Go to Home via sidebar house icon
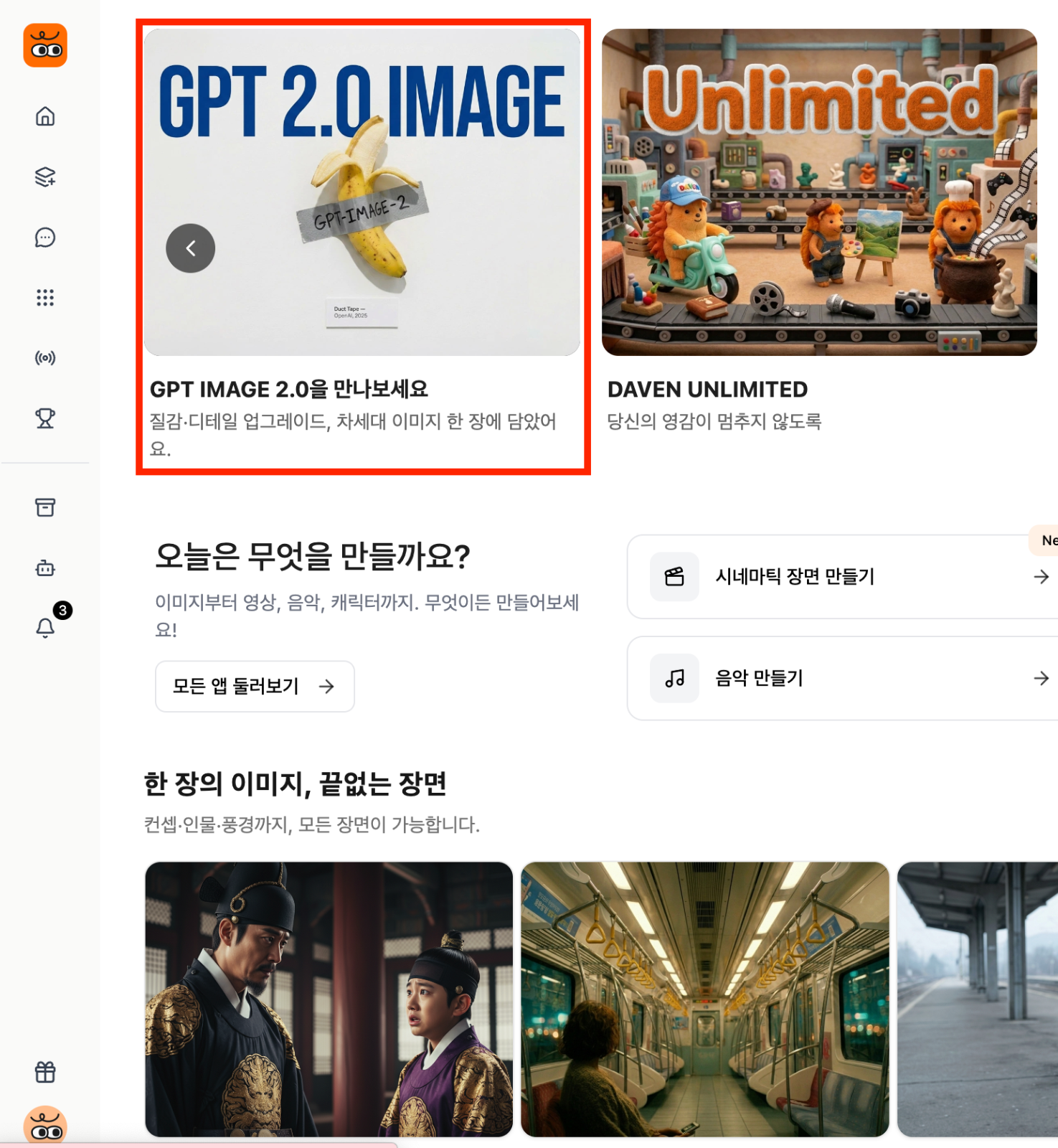Viewport: 1058px width, 1148px height. tap(45, 116)
